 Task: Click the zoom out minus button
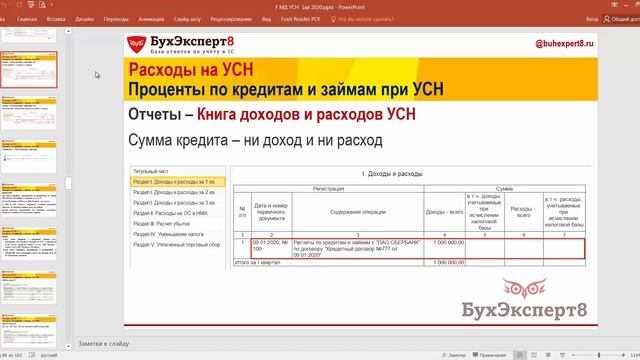click(x=573, y=355)
